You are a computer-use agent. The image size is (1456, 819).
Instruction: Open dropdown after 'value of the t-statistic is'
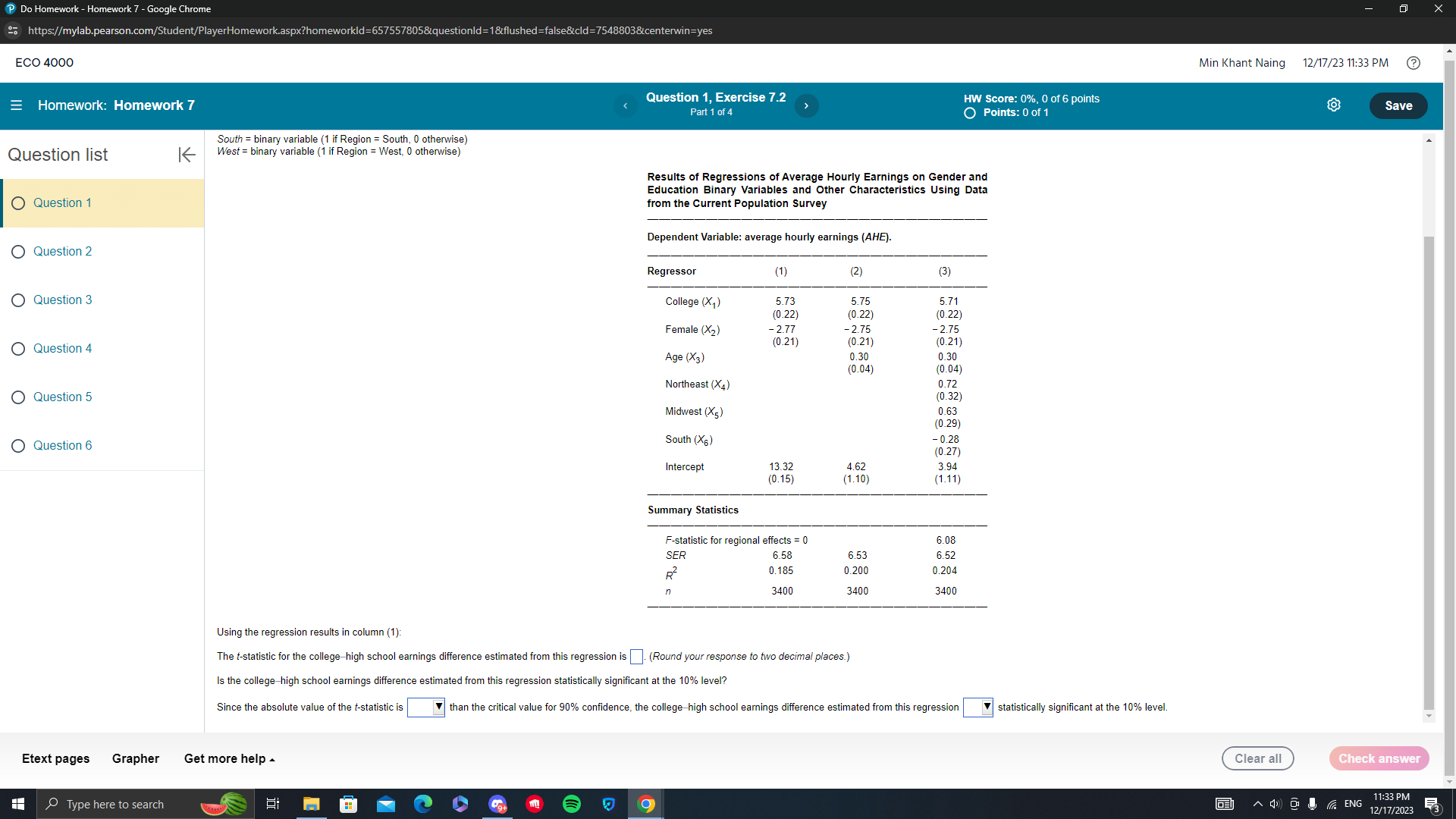(x=425, y=707)
